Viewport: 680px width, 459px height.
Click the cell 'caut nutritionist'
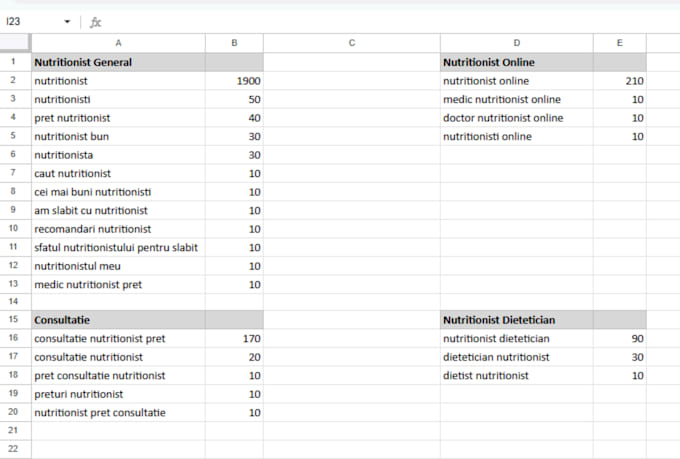118,174
